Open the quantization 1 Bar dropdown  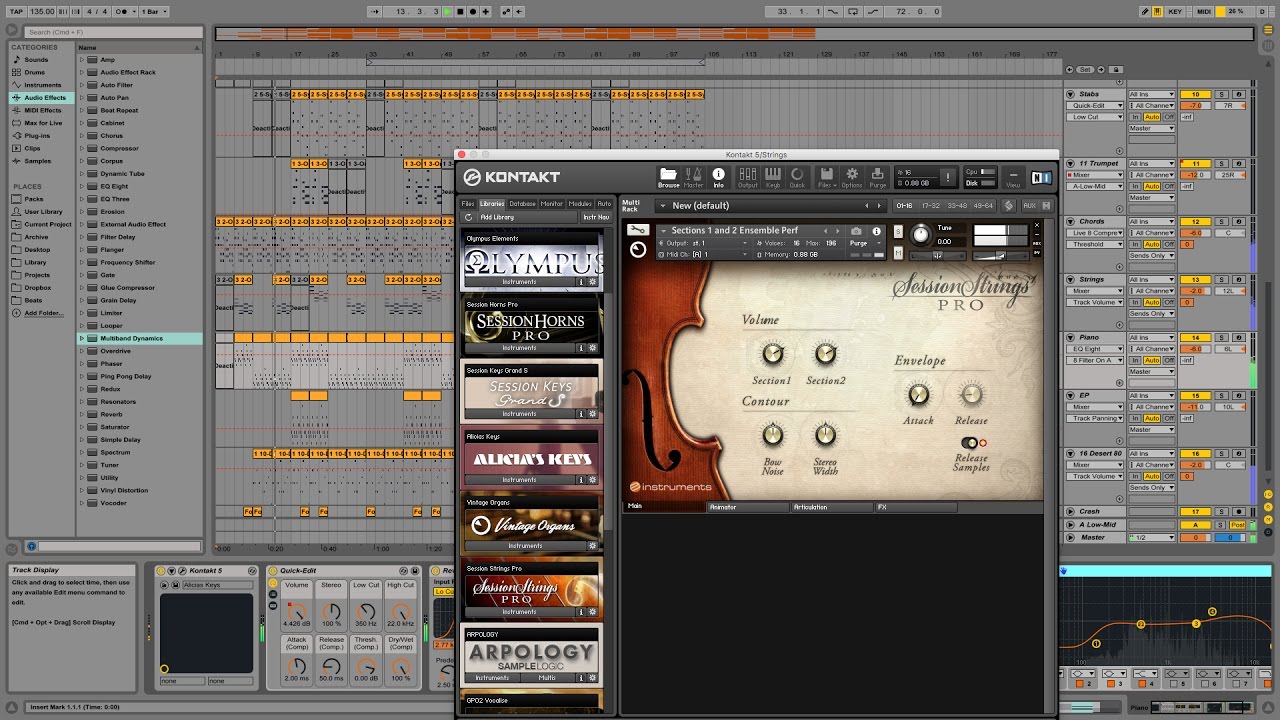tap(152, 11)
